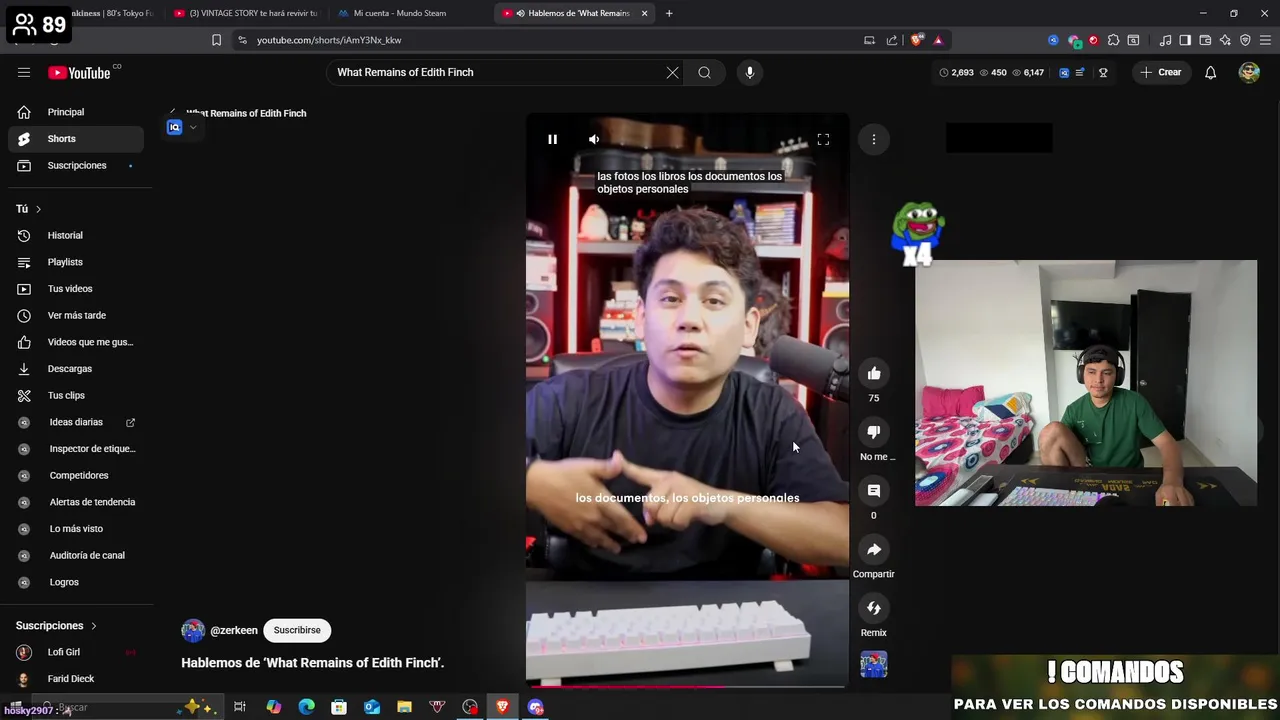Go to the YouTube home logo
Image resolution: width=1280 pixels, height=720 pixels.
(79, 72)
